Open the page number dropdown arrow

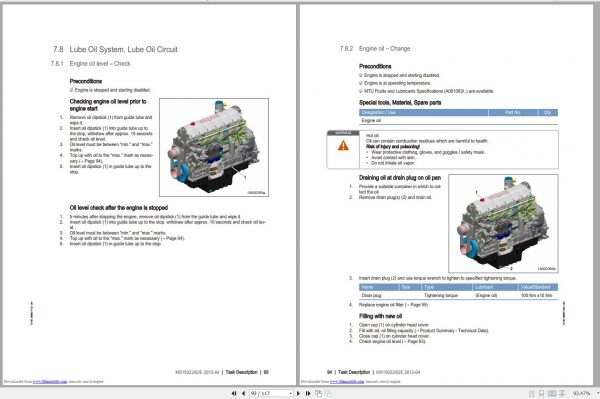(x=290, y=393)
